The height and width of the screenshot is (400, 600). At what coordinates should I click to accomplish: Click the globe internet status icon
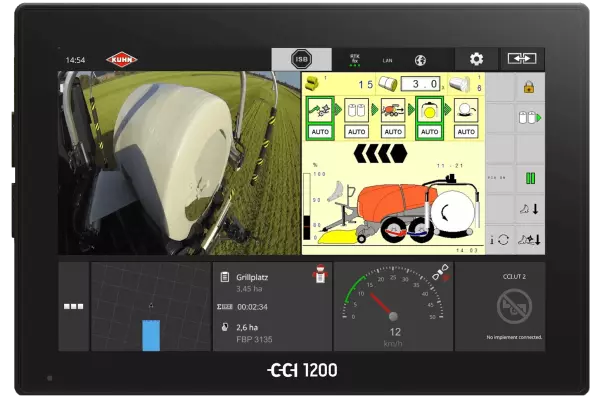click(421, 60)
